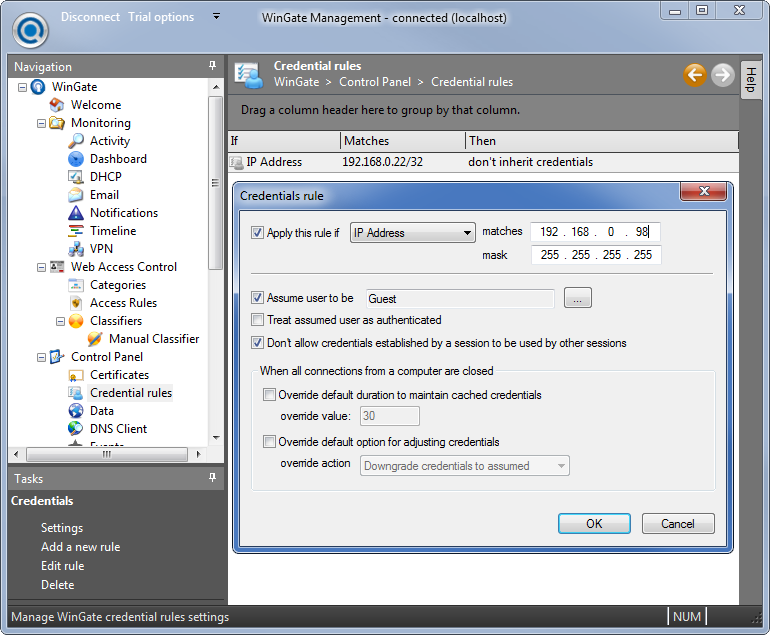Viewport: 770px width, 635px height.
Task: Click 'Add a new rule' task link
Action: point(80,547)
